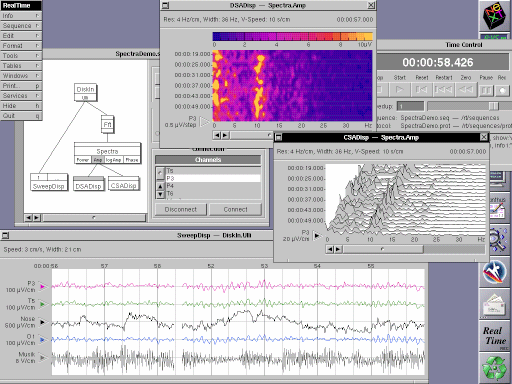Screen dimensions: 512x384
Task: Choose Quit from the RealTime menu
Action: [x=21, y=116]
